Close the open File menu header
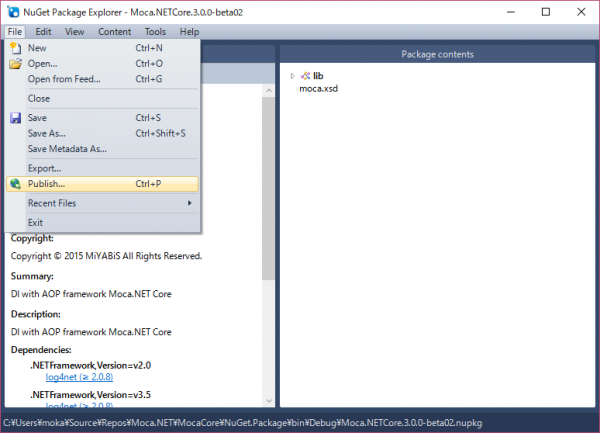Image resolution: width=600 pixels, height=433 pixels. pos(15,32)
